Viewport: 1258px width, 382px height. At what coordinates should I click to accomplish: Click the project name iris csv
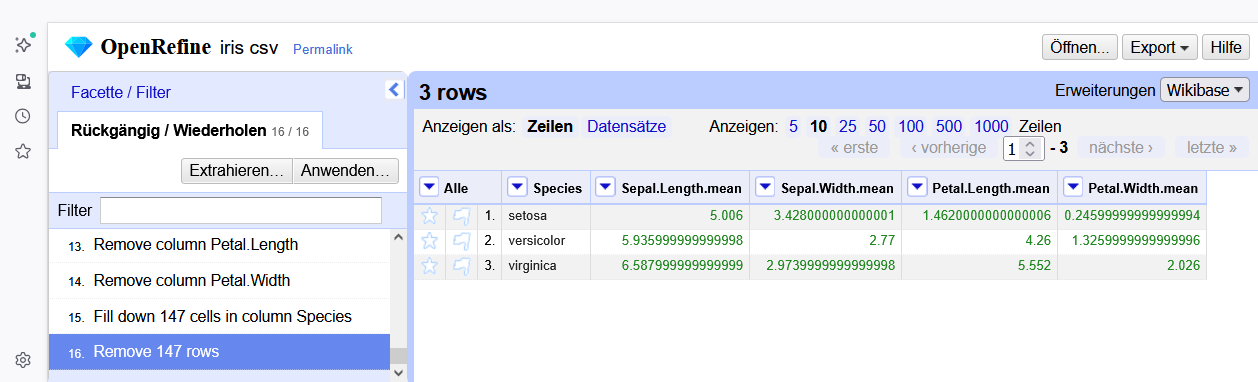(248, 47)
